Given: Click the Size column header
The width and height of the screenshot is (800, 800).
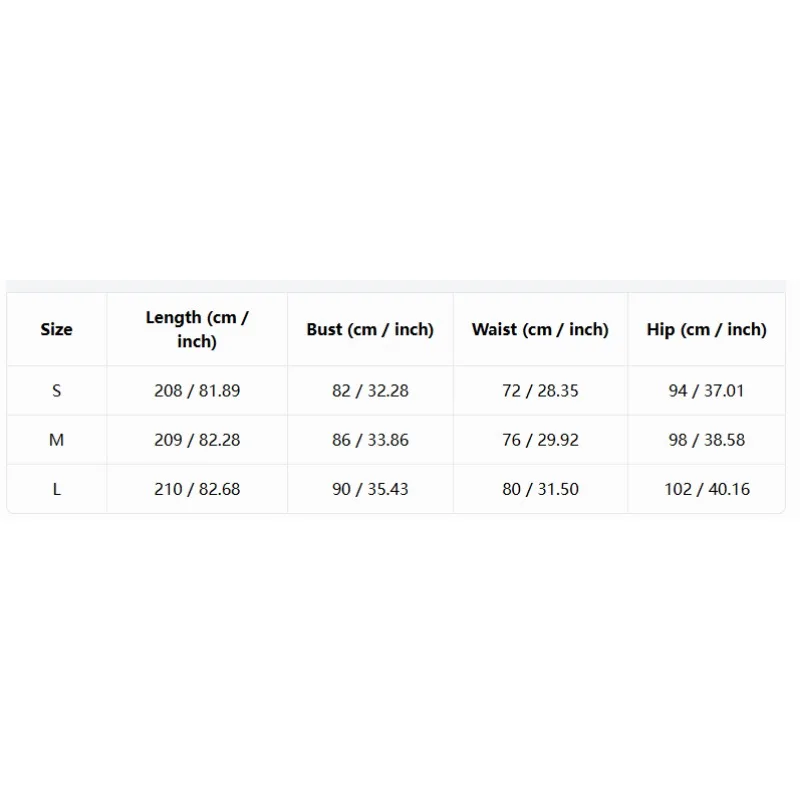Looking at the screenshot, I should (x=57, y=329).
